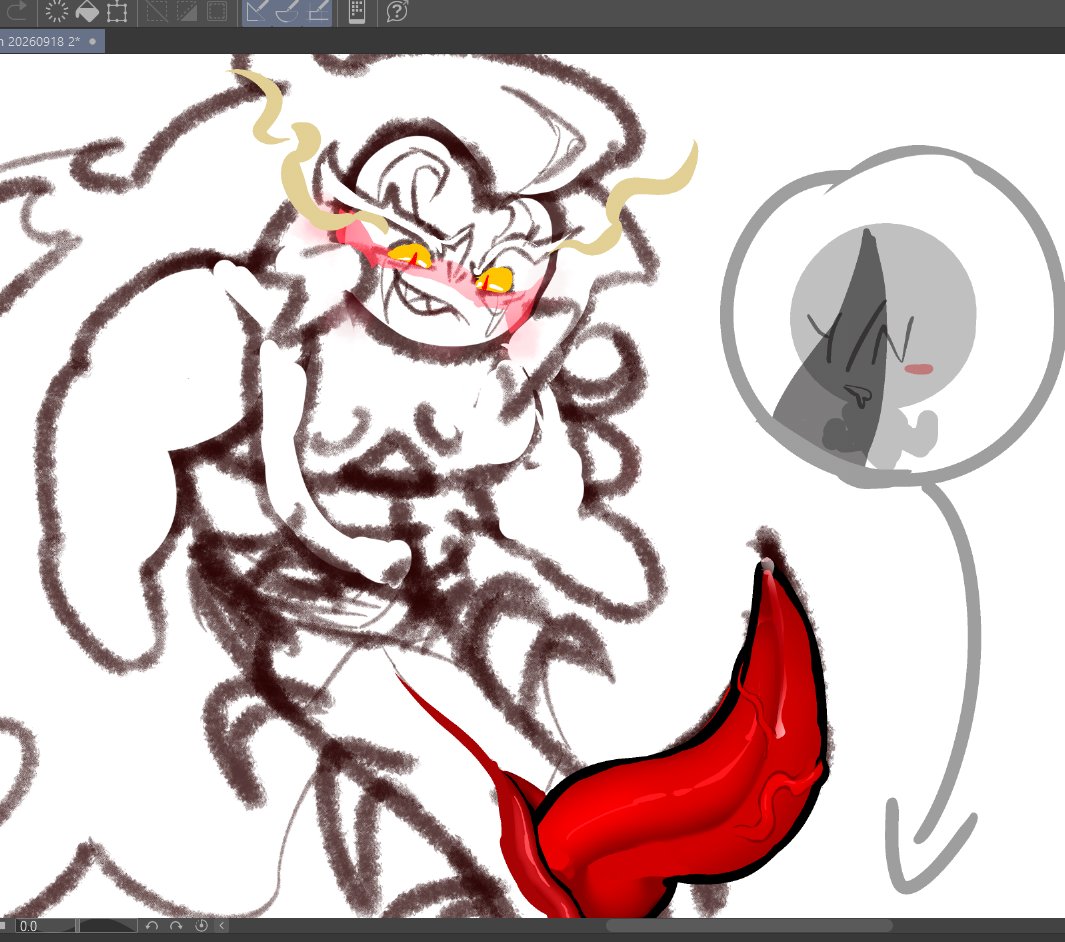Click the Clear (sunburst) icon

coord(56,11)
